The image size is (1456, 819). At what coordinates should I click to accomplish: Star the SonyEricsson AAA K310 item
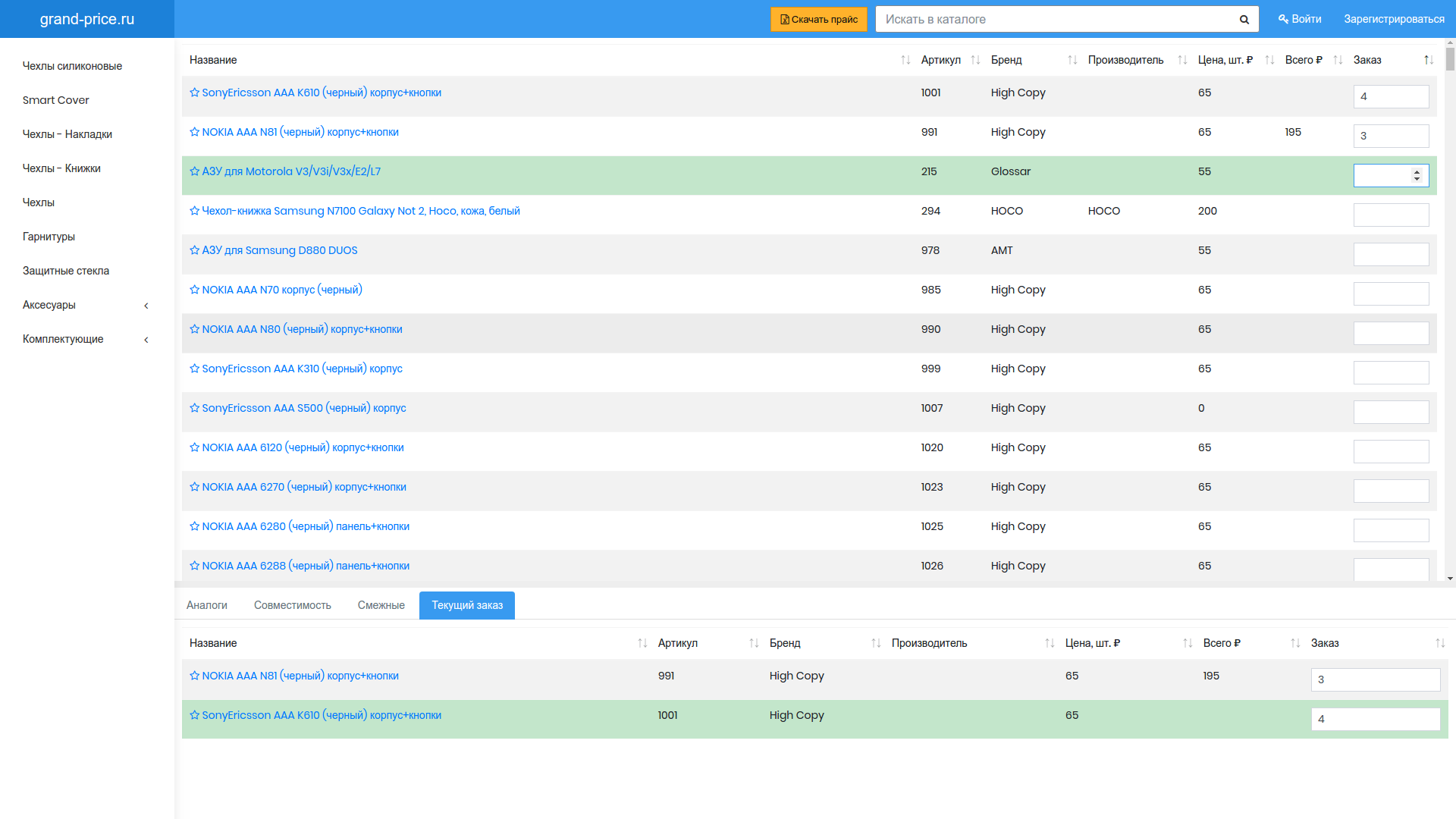(194, 369)
